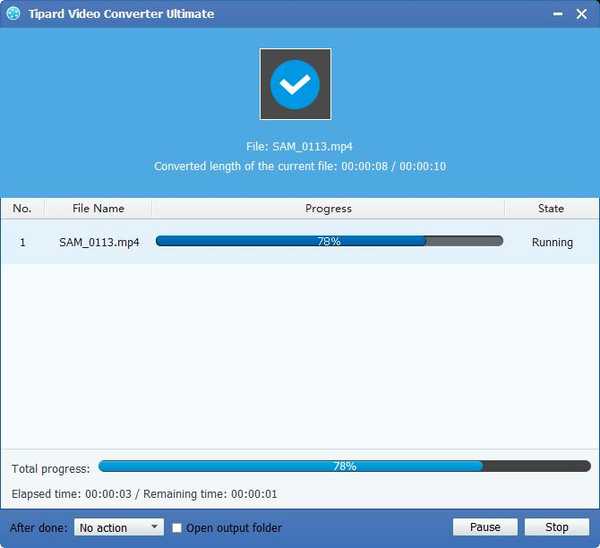Open the After done dropdown
Image resolution: width=600 pixels, height=548 pixels.
coord(119,527)
